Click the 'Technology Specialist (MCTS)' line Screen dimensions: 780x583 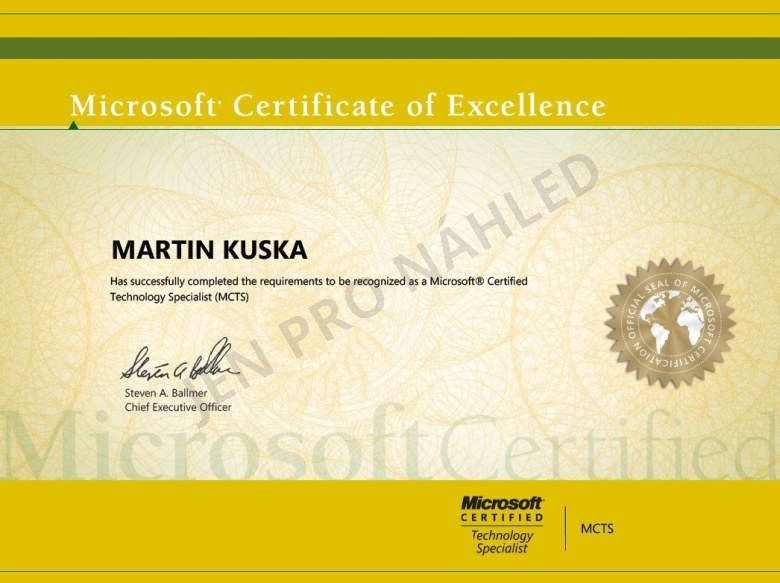[179, 297]
